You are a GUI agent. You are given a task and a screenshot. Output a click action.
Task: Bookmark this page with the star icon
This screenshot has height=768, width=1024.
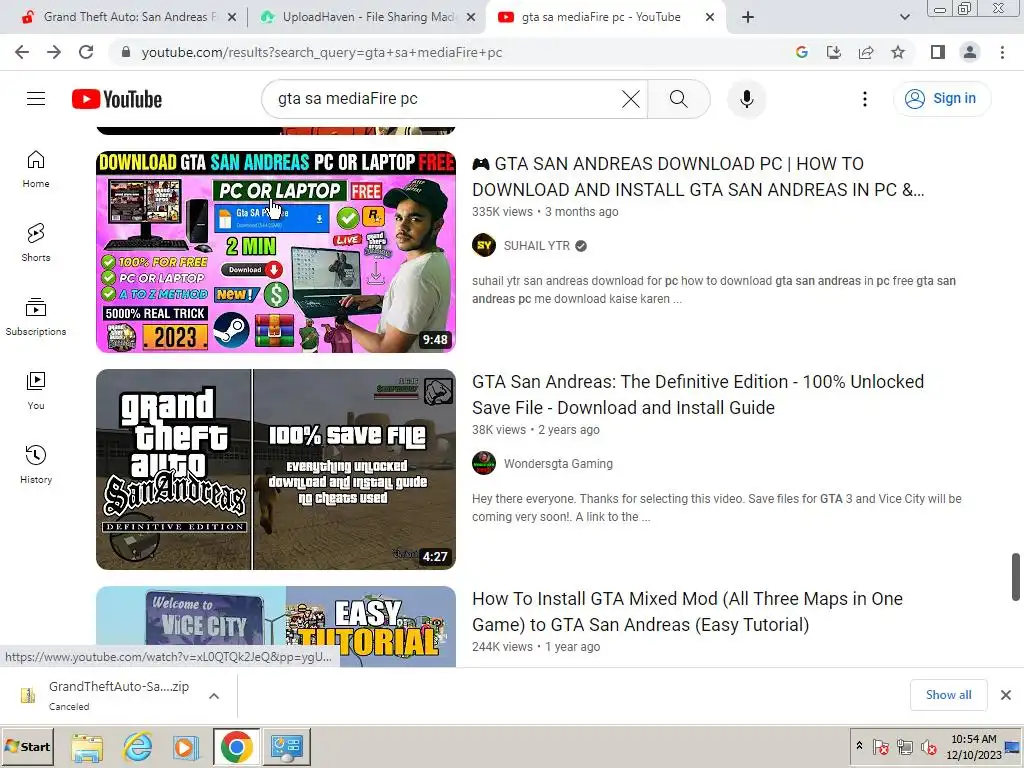[x=898, y=52]
